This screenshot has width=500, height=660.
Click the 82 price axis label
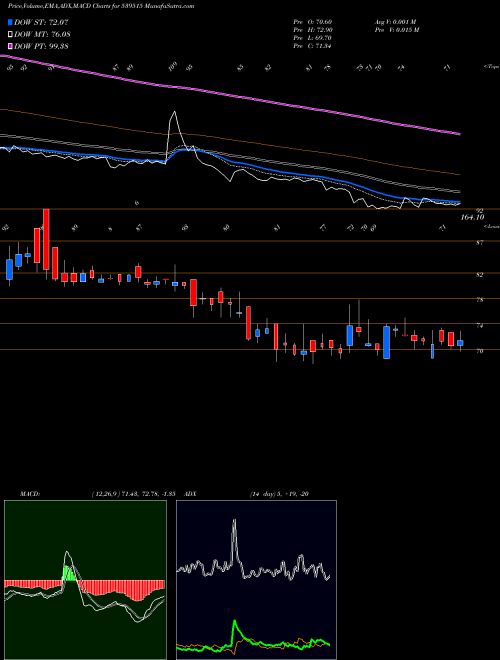[x=480, y=274]
